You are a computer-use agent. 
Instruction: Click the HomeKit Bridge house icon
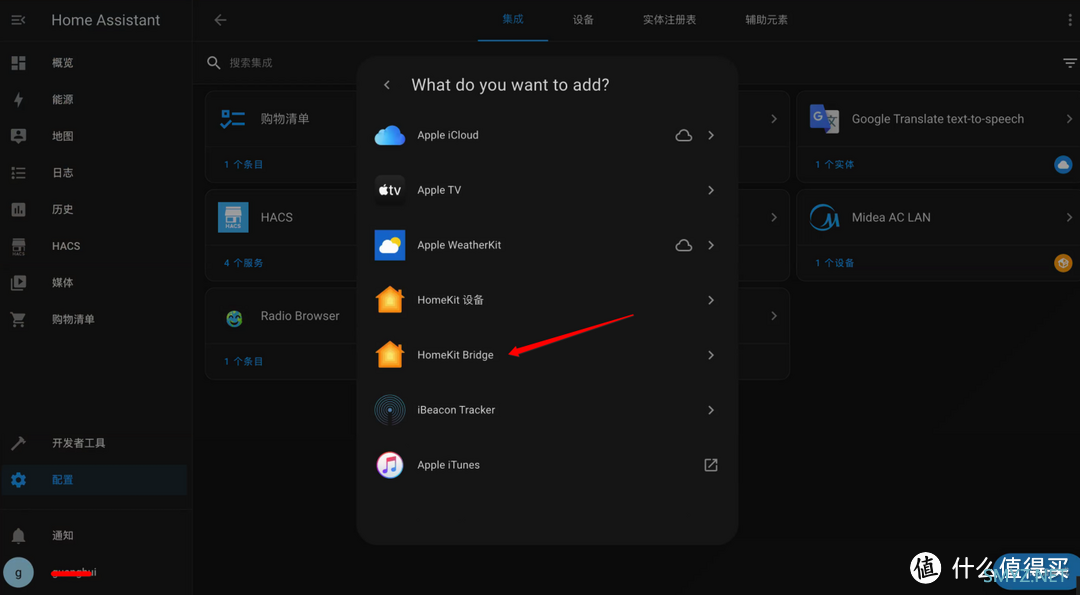[390, 355]
